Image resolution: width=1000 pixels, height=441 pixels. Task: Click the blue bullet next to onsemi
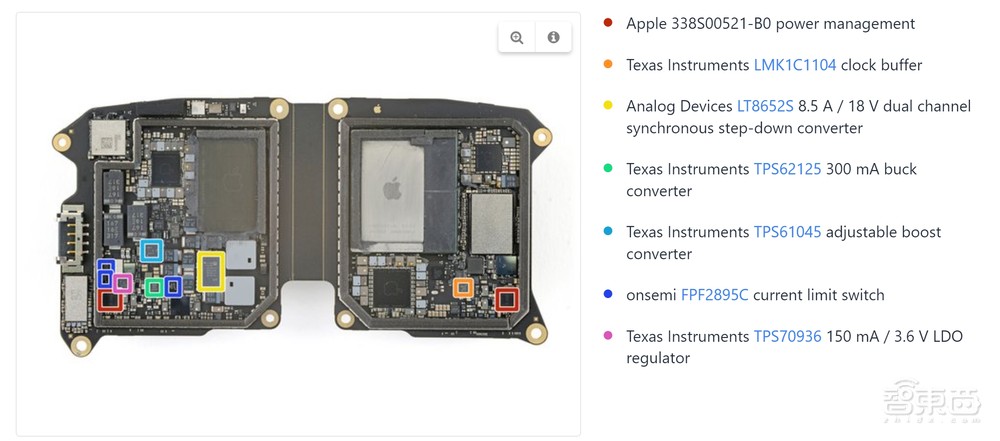[608, 294]
